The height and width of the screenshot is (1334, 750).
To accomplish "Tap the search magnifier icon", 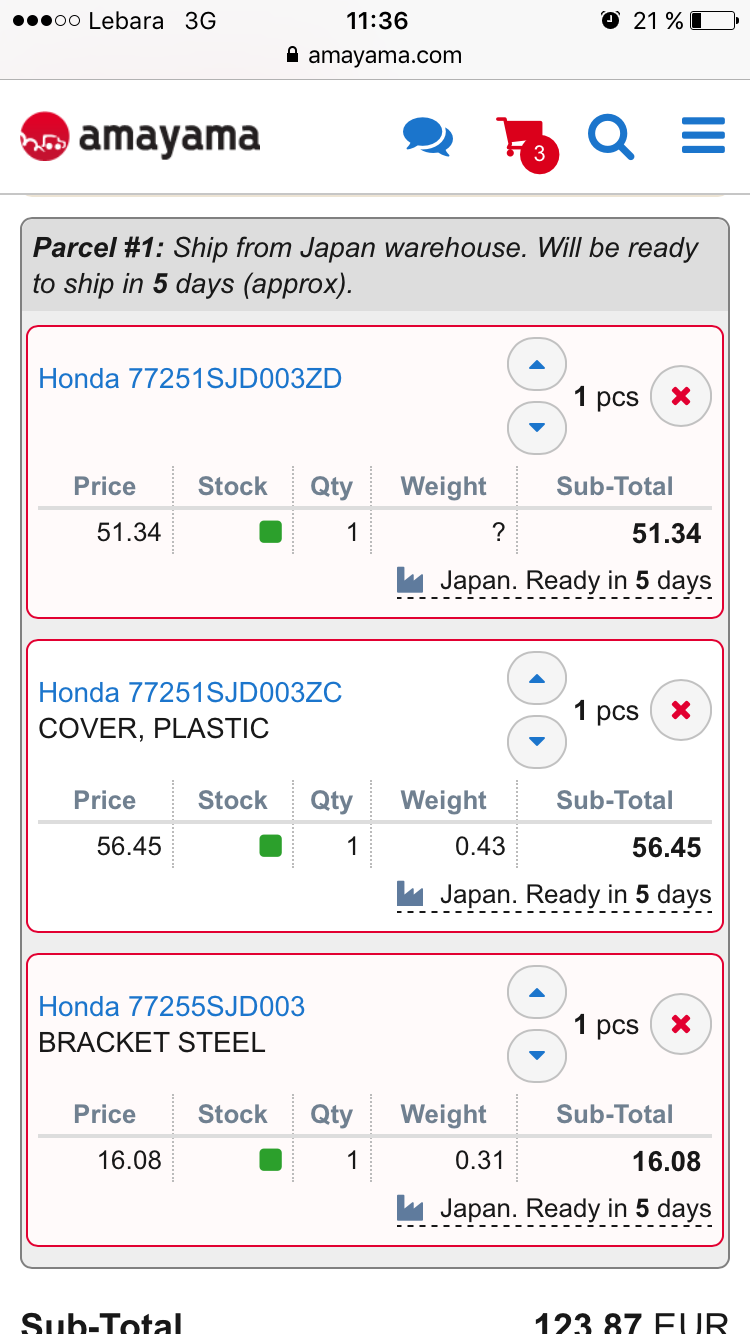I will [x=610, y=136].
